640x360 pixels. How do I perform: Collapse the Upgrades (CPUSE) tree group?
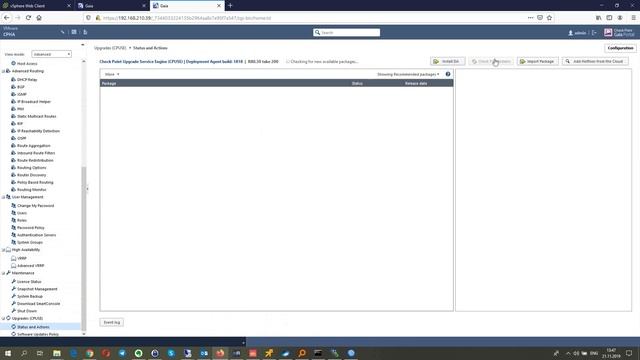[x=3, y=318]
